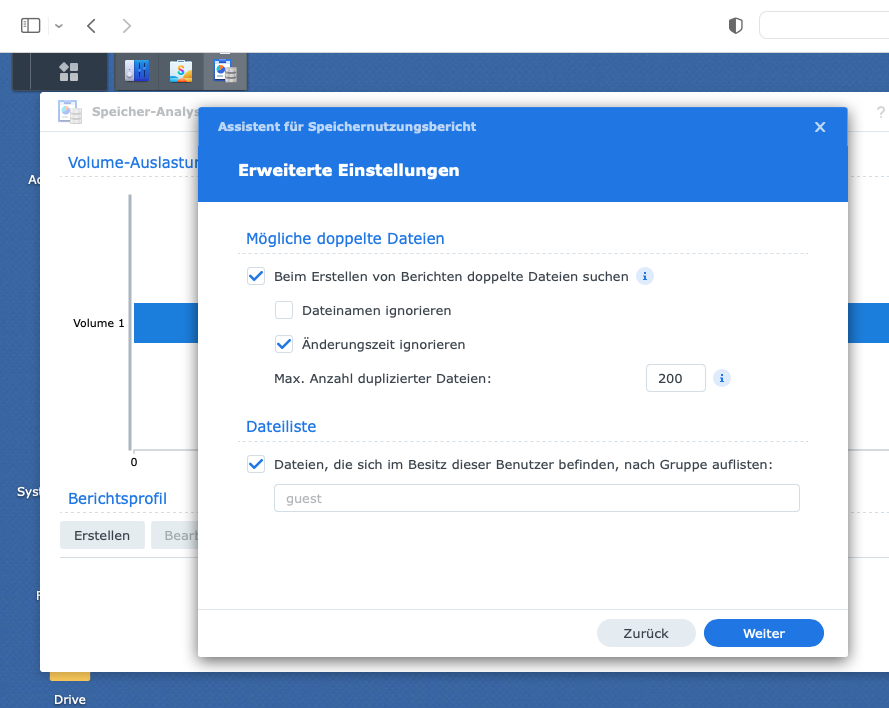Open Control Panel from the DSM taskbar

point(136,71)
